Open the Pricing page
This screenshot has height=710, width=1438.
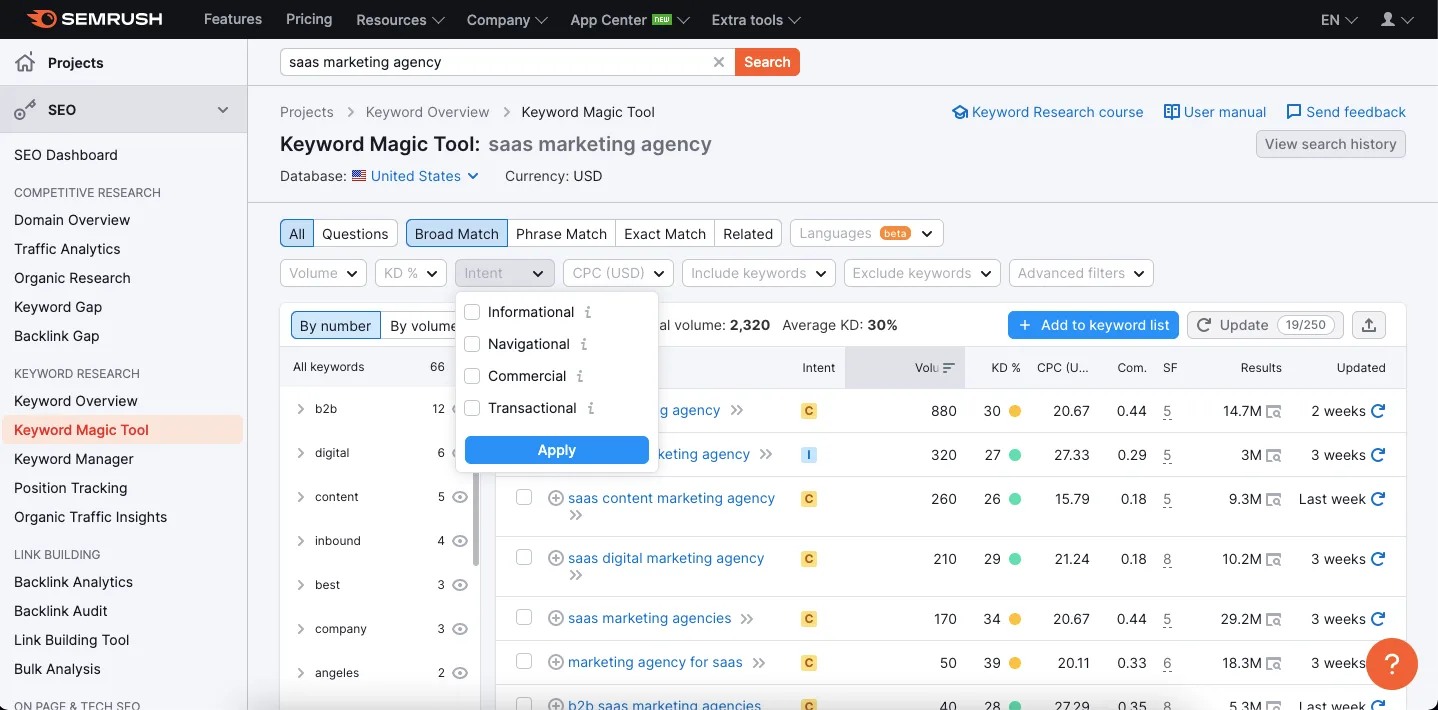tap(309, 19)
